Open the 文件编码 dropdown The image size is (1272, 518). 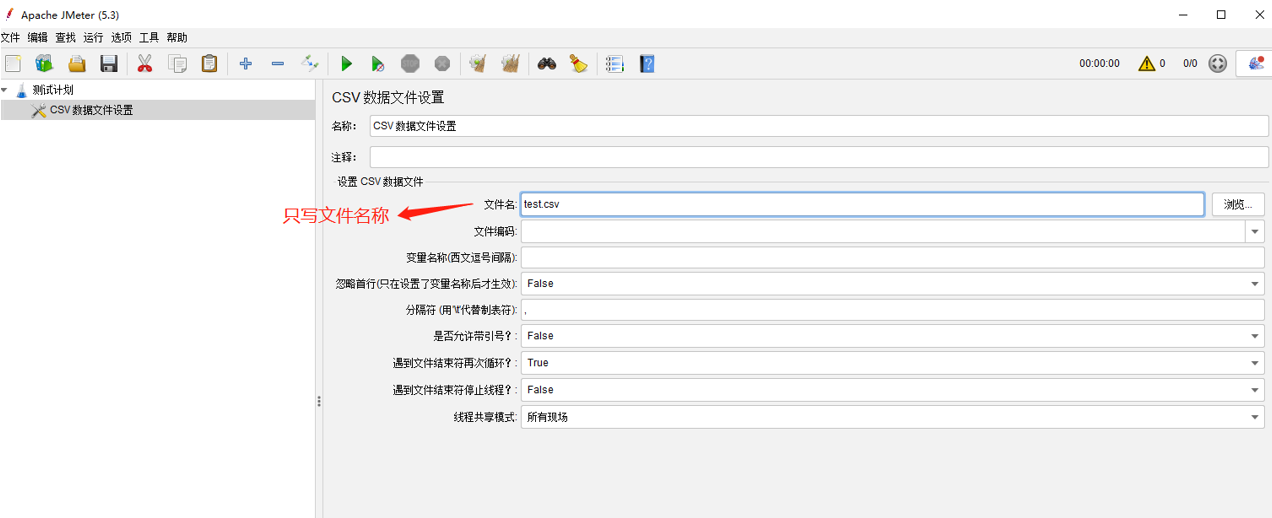pyautogui.click(x=1255, y=231)
